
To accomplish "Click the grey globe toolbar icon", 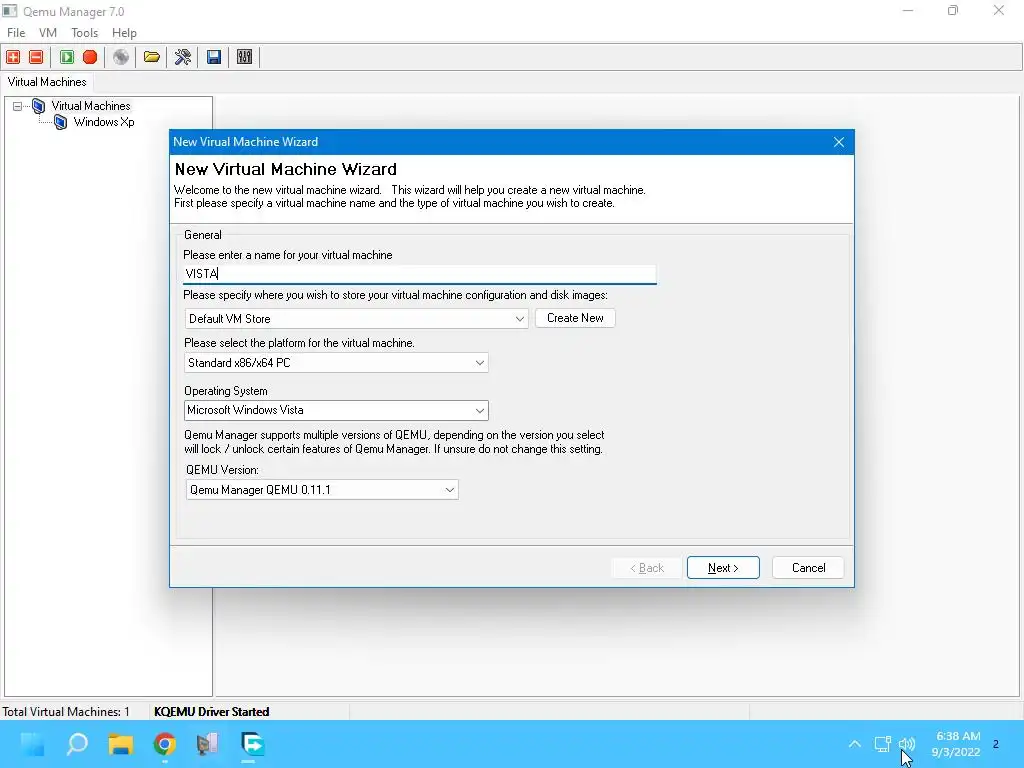I will coord(121,57).
